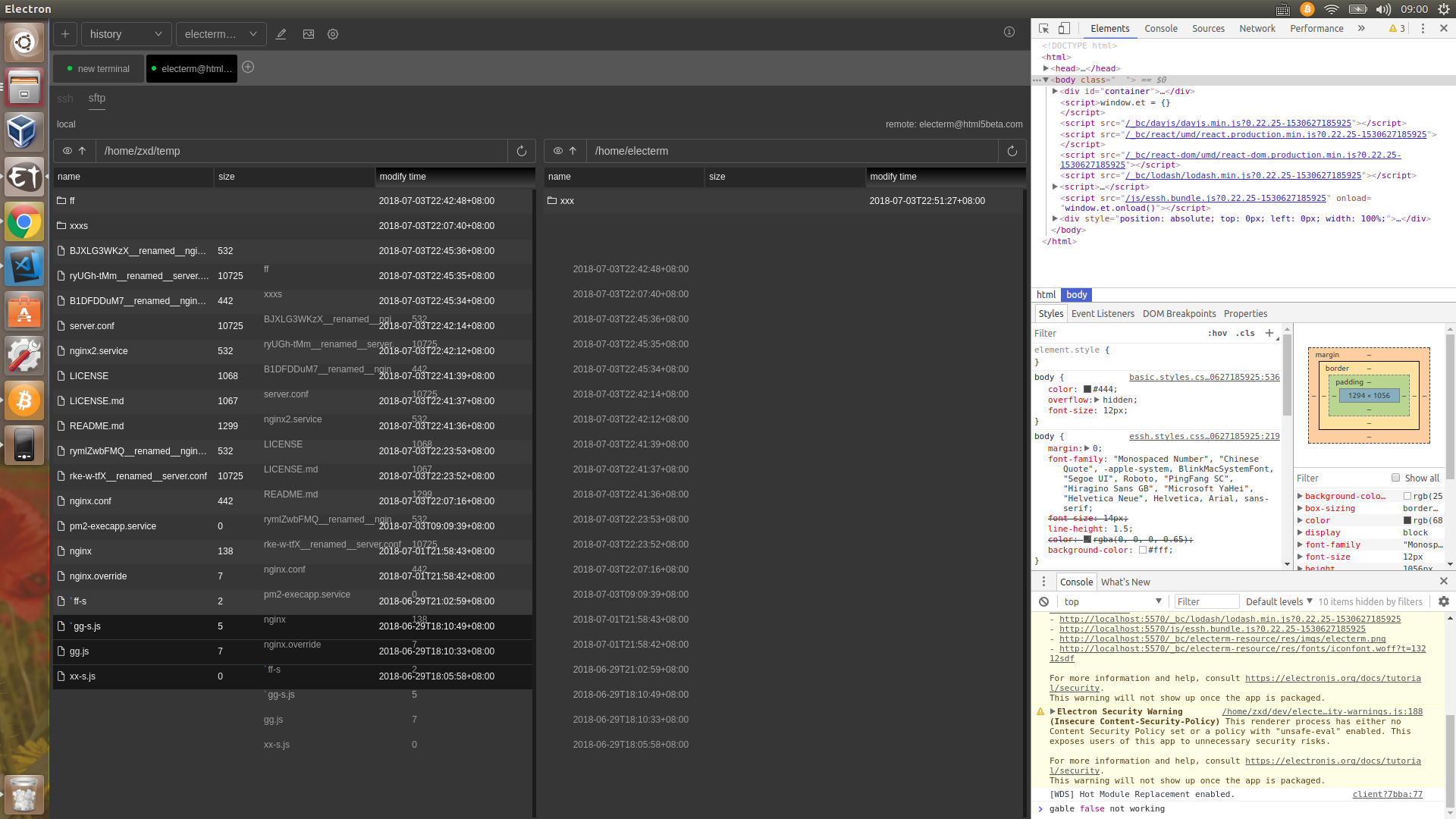Click the plus button to add a new session
This screenshot has width=1456, height=819.
point(65,34)
